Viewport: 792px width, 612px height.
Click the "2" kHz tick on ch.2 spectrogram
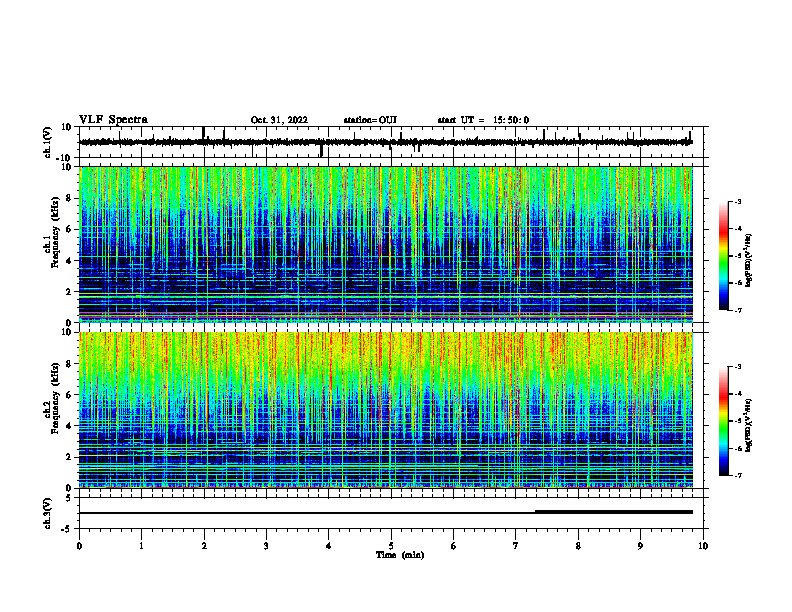click(x=69, y=457)
